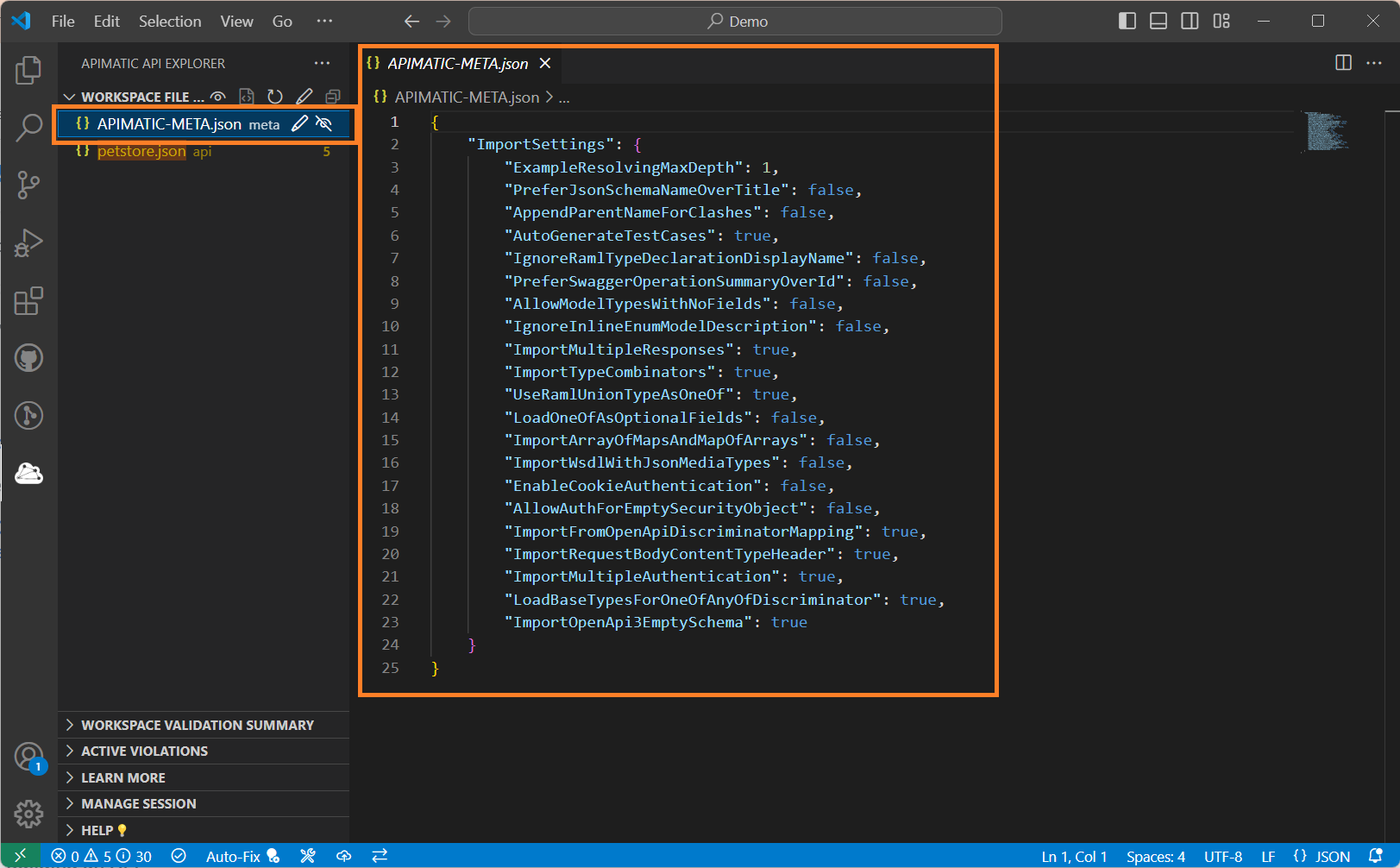Open editor More Actions menu
Viewport: 1400px width, 868px height.
pyautogui.click(x=1374, y=62)
